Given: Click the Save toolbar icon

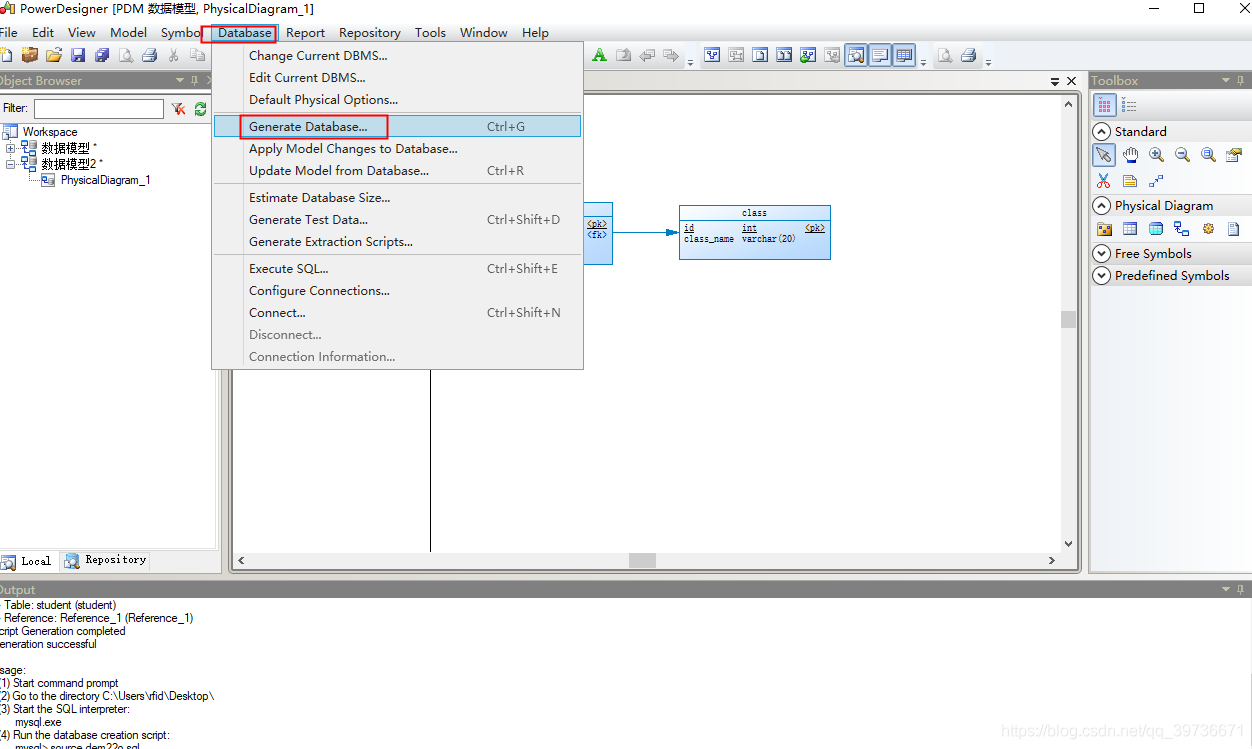Looking at the screenshot, I should (x=78, y=55).
